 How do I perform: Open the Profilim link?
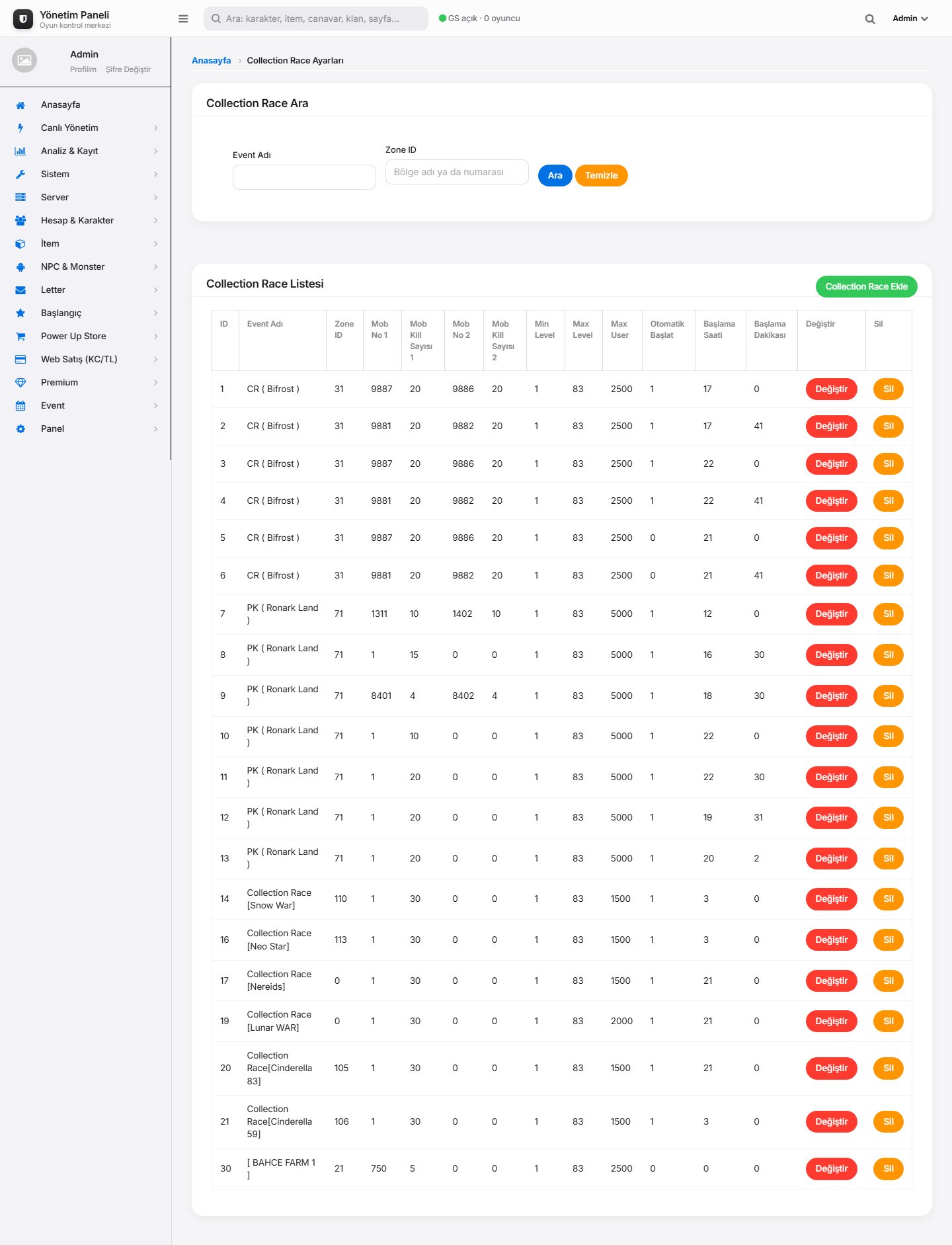point(83,69)
